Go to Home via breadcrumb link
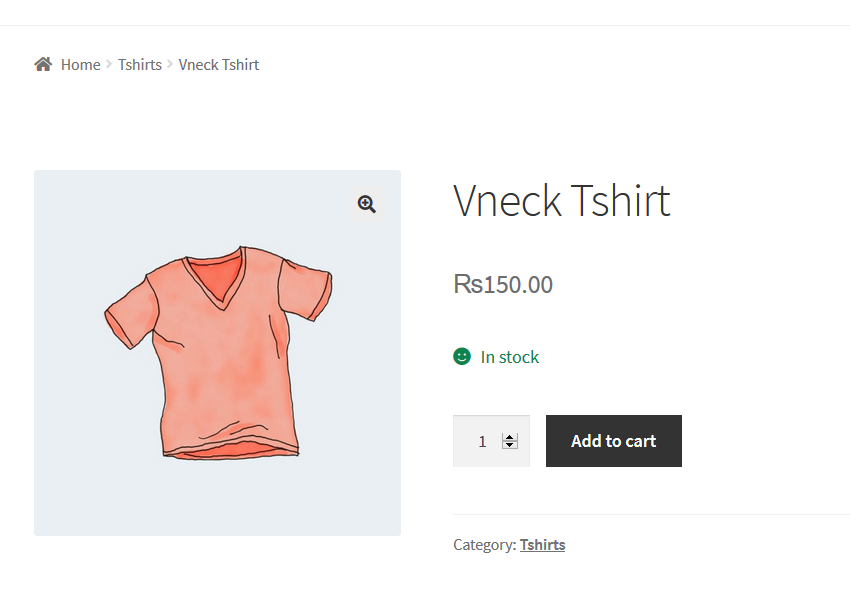850x589 pixels. [x=80, y=64]
